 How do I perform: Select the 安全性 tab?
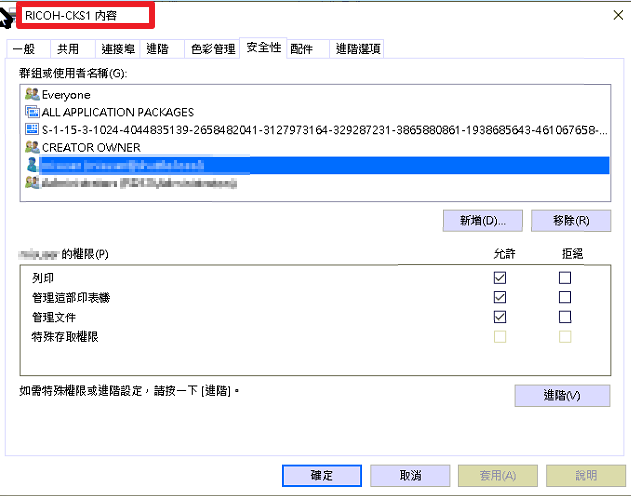[263, 47]
